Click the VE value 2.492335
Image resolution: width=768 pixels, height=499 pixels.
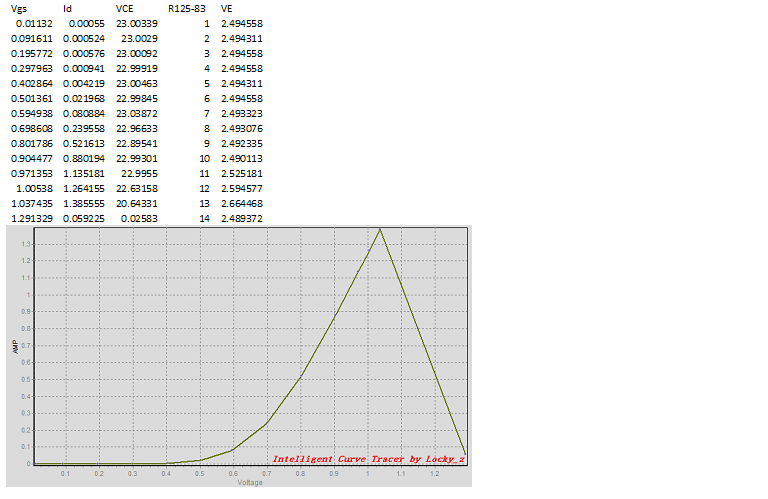[242, 143]
